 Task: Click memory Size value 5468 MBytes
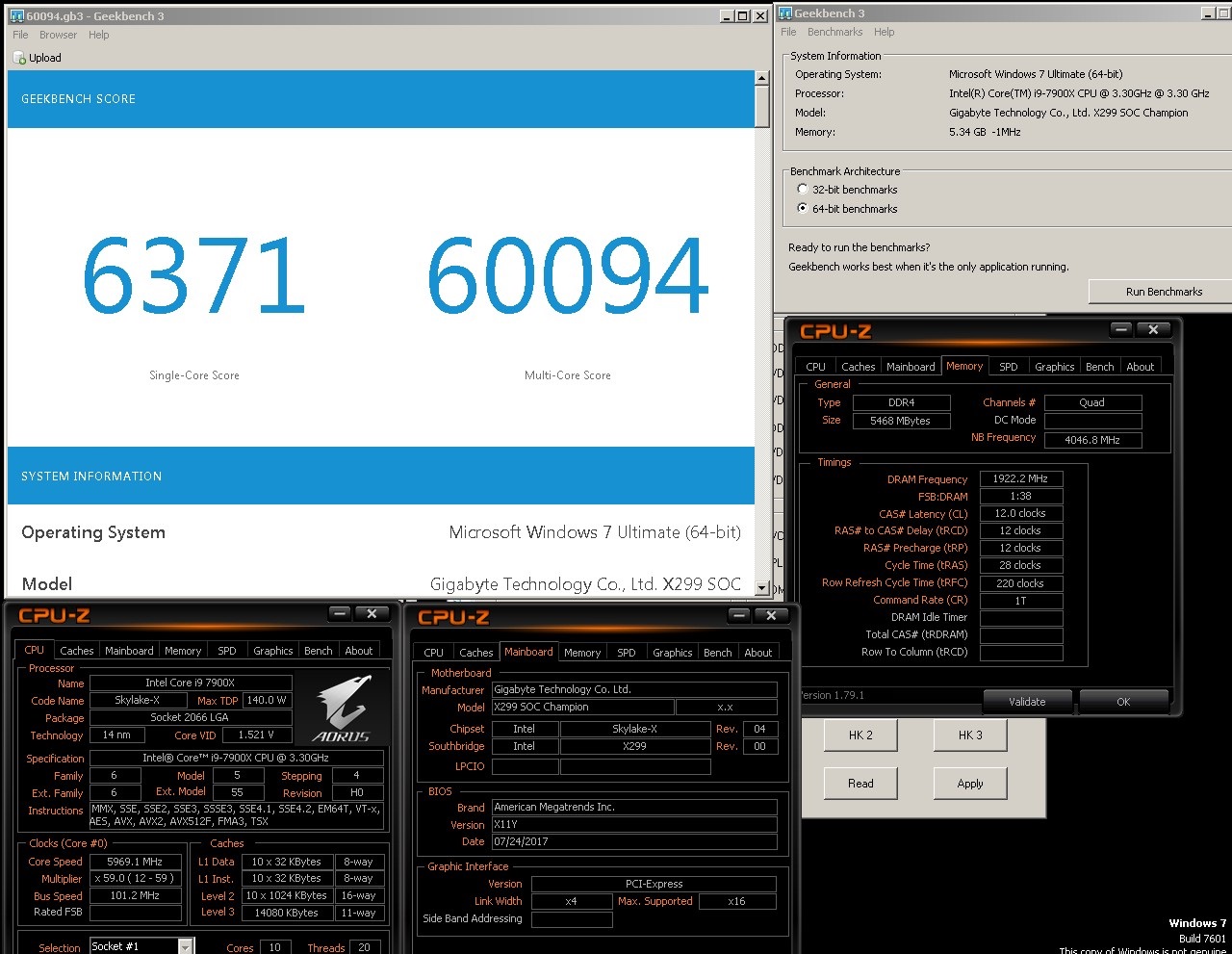click(901, 421)
